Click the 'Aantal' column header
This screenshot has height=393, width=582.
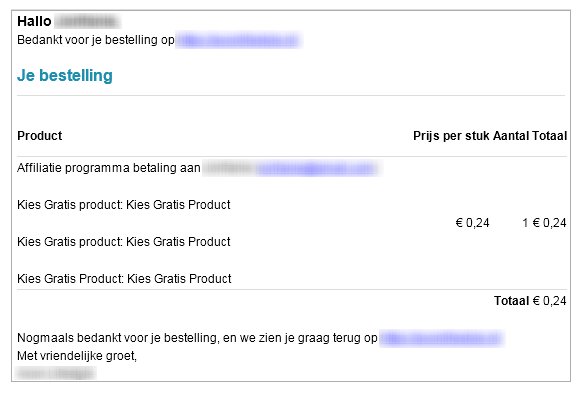tap(511, 136)
